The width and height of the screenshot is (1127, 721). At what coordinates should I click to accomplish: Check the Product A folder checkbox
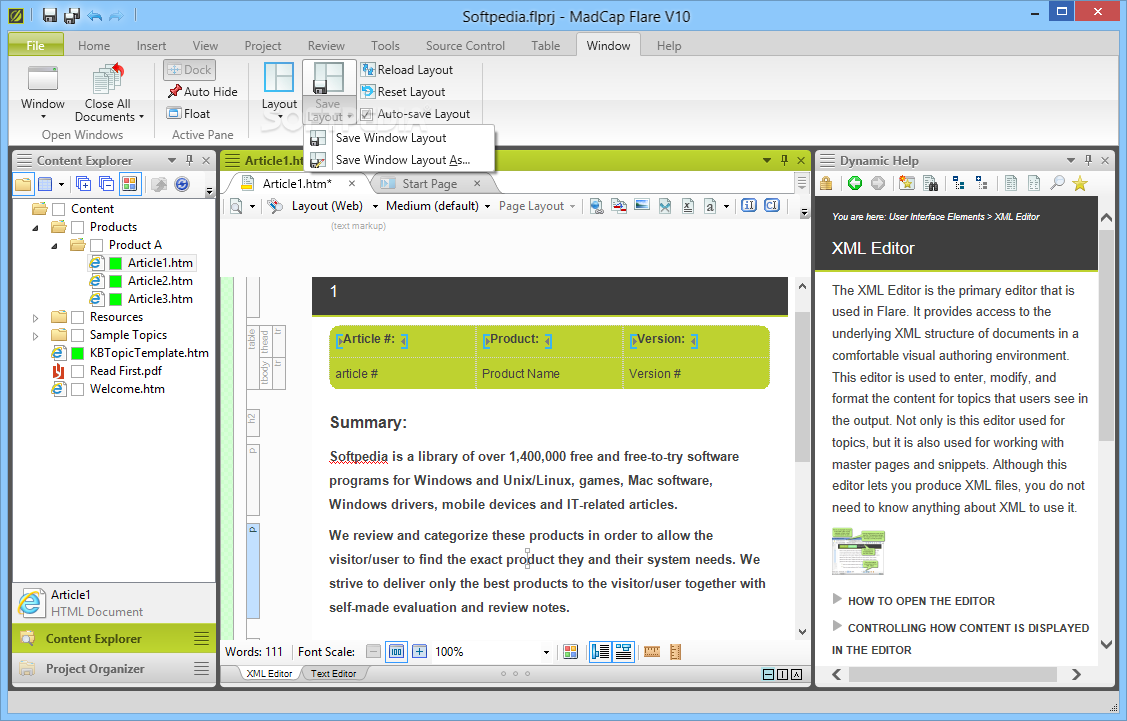point(97,244)
